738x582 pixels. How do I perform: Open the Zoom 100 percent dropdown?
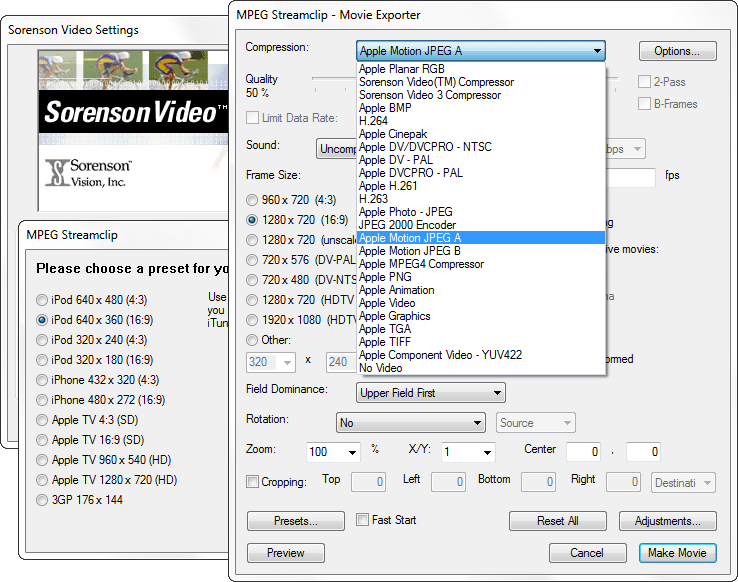(x=333, y=452)
